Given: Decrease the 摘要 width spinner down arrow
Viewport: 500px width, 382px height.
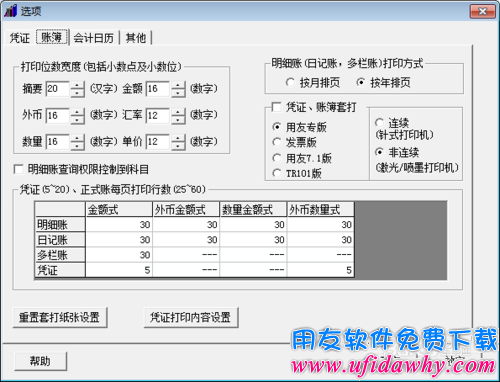Looking at the screenshot, I should (x=77, y=93).
